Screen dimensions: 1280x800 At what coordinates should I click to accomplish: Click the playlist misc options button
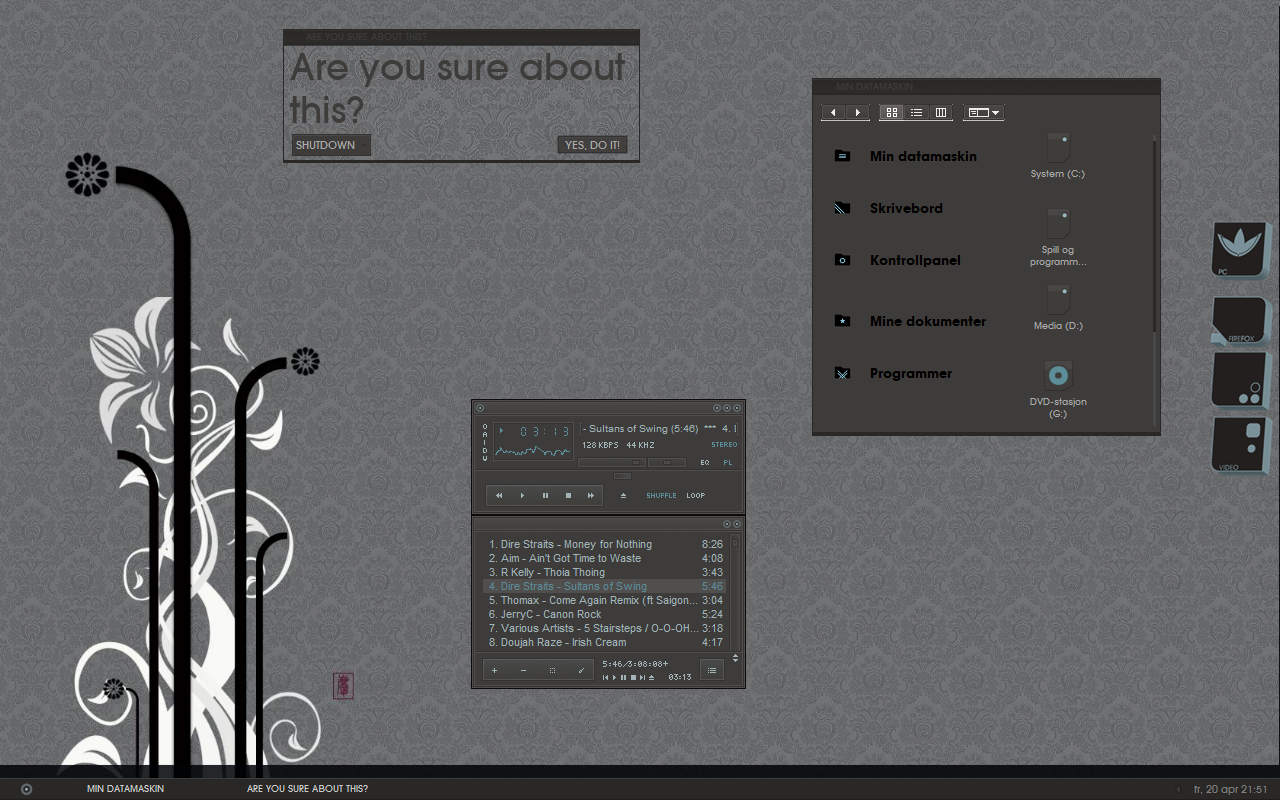581,671
